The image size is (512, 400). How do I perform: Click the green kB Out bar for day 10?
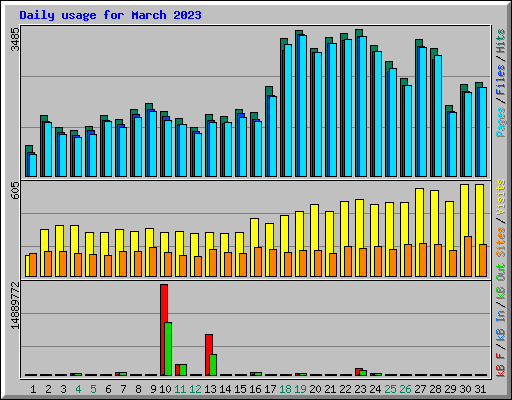click(x=168, y=349)
